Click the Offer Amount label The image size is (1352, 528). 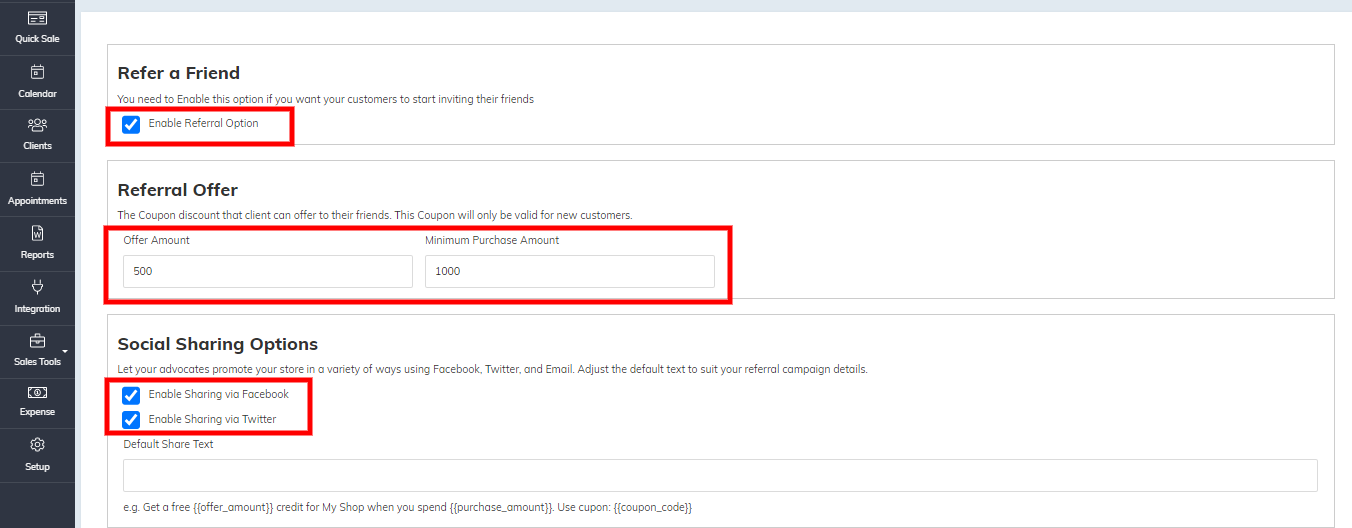pos(156,240)
